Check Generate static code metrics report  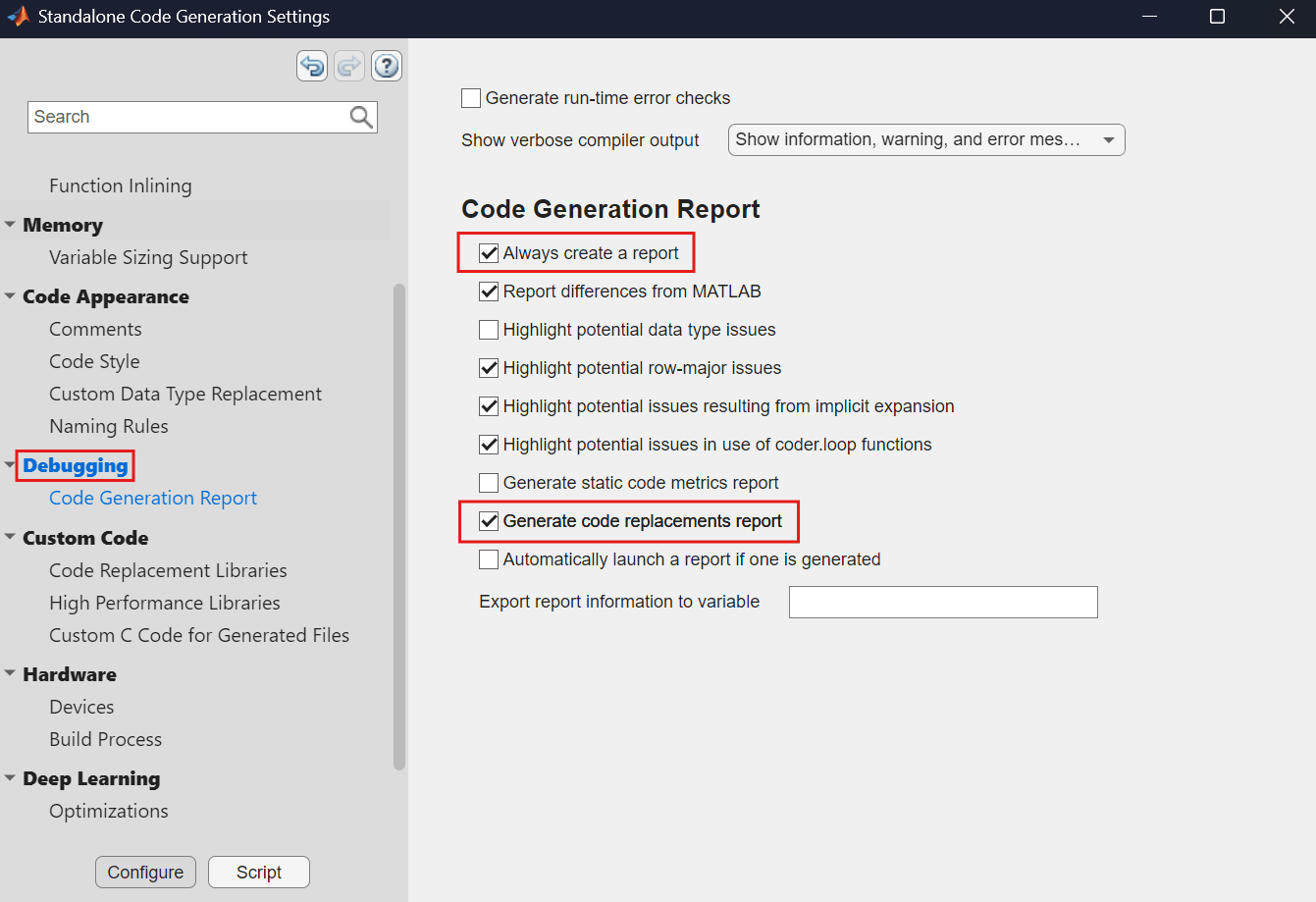click(489, 483)
